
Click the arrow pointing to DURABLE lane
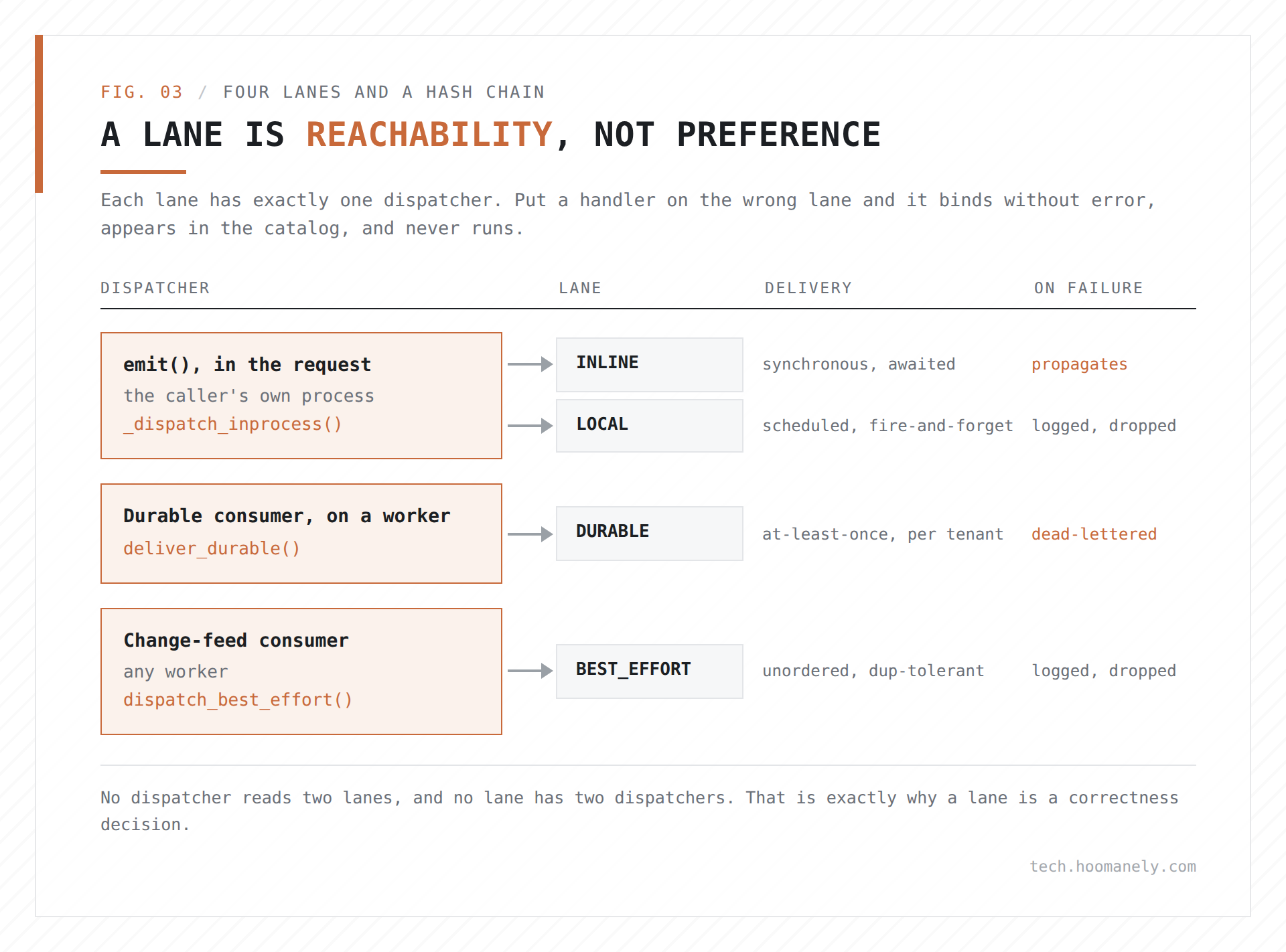coord(530,534)
